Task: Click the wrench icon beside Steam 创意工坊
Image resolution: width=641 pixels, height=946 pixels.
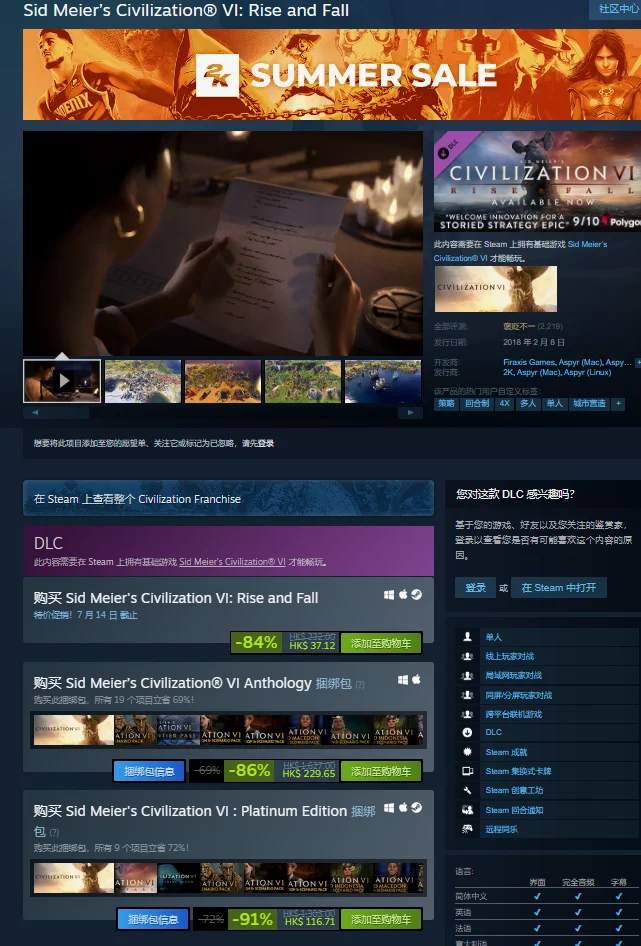Action: coord(467,790)
